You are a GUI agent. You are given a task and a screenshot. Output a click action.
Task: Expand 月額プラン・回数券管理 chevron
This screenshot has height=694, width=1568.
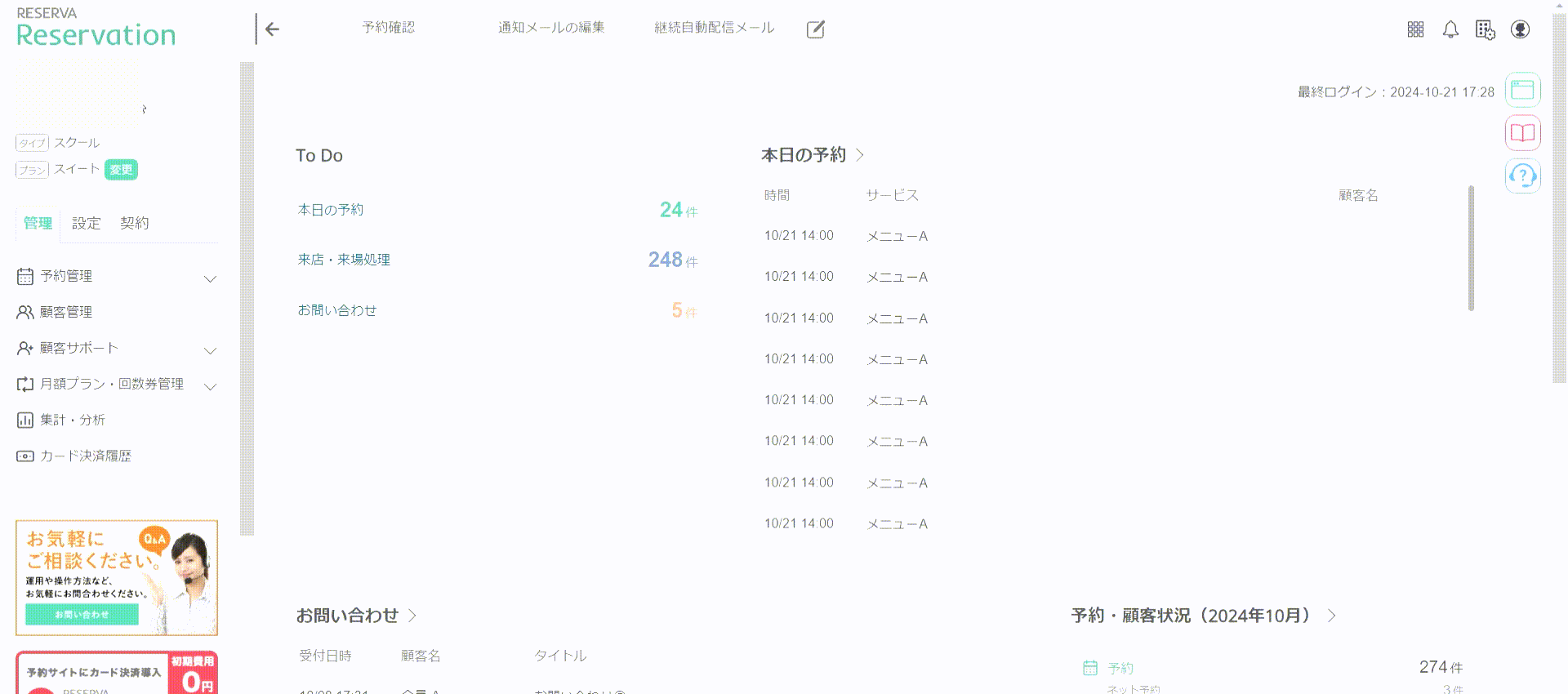click(210, 386)
